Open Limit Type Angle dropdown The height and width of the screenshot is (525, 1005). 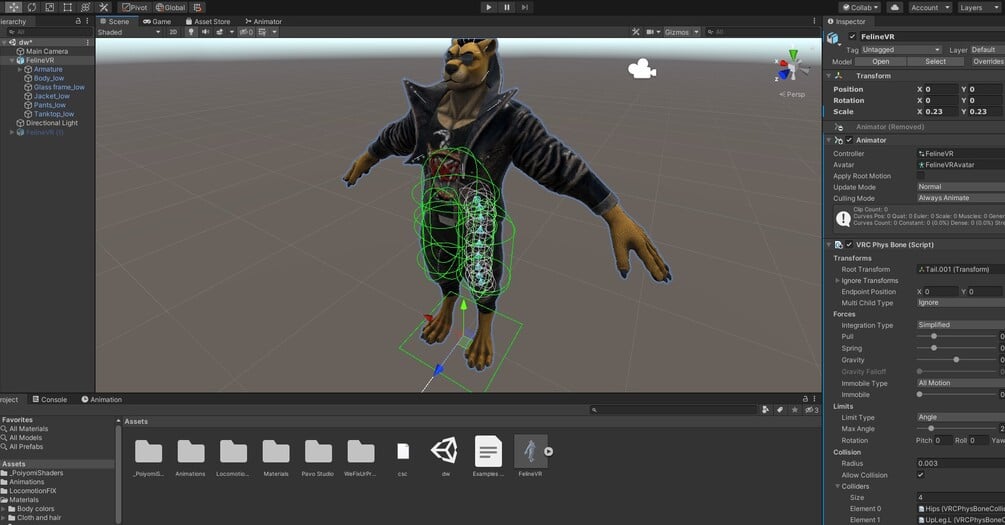(961, 417)
